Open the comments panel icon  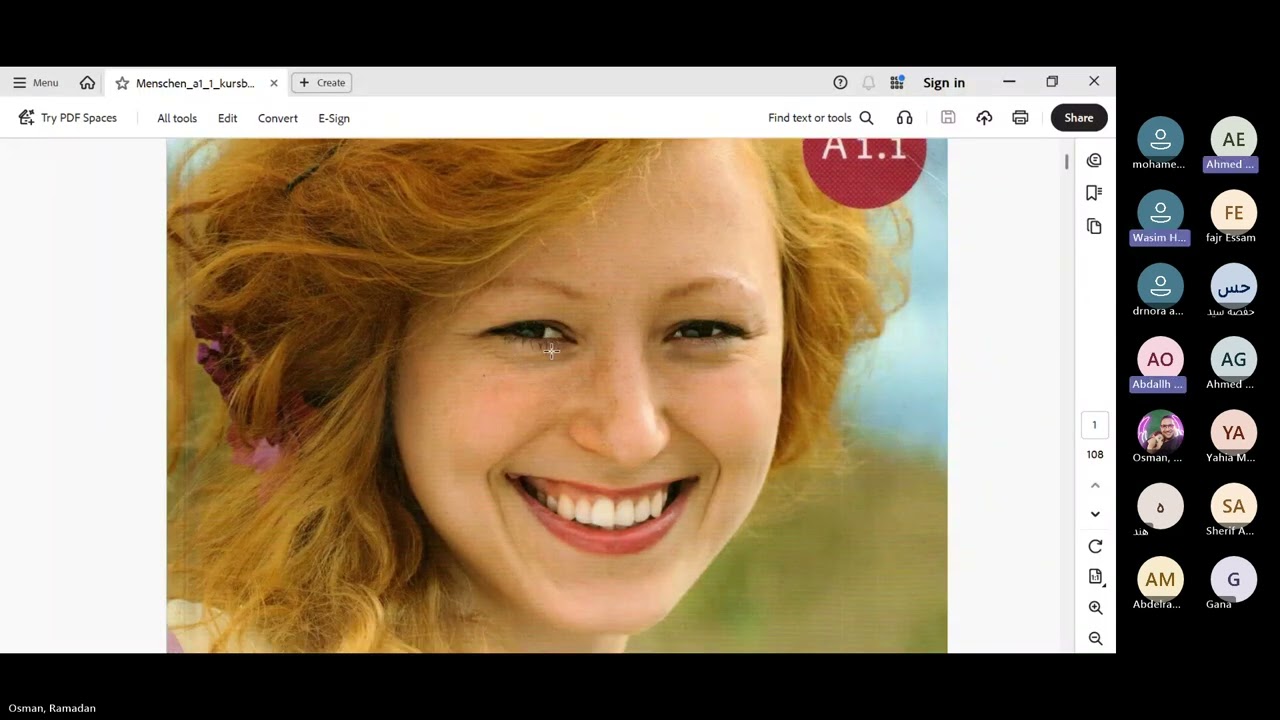1094,161
